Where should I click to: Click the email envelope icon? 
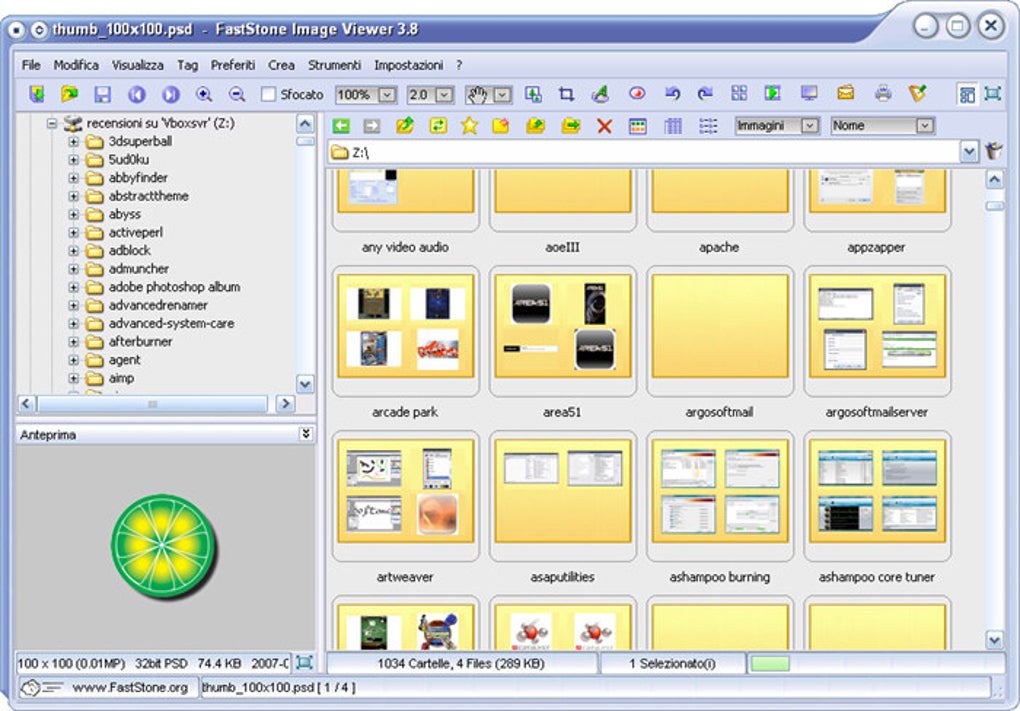coord(846,94)
